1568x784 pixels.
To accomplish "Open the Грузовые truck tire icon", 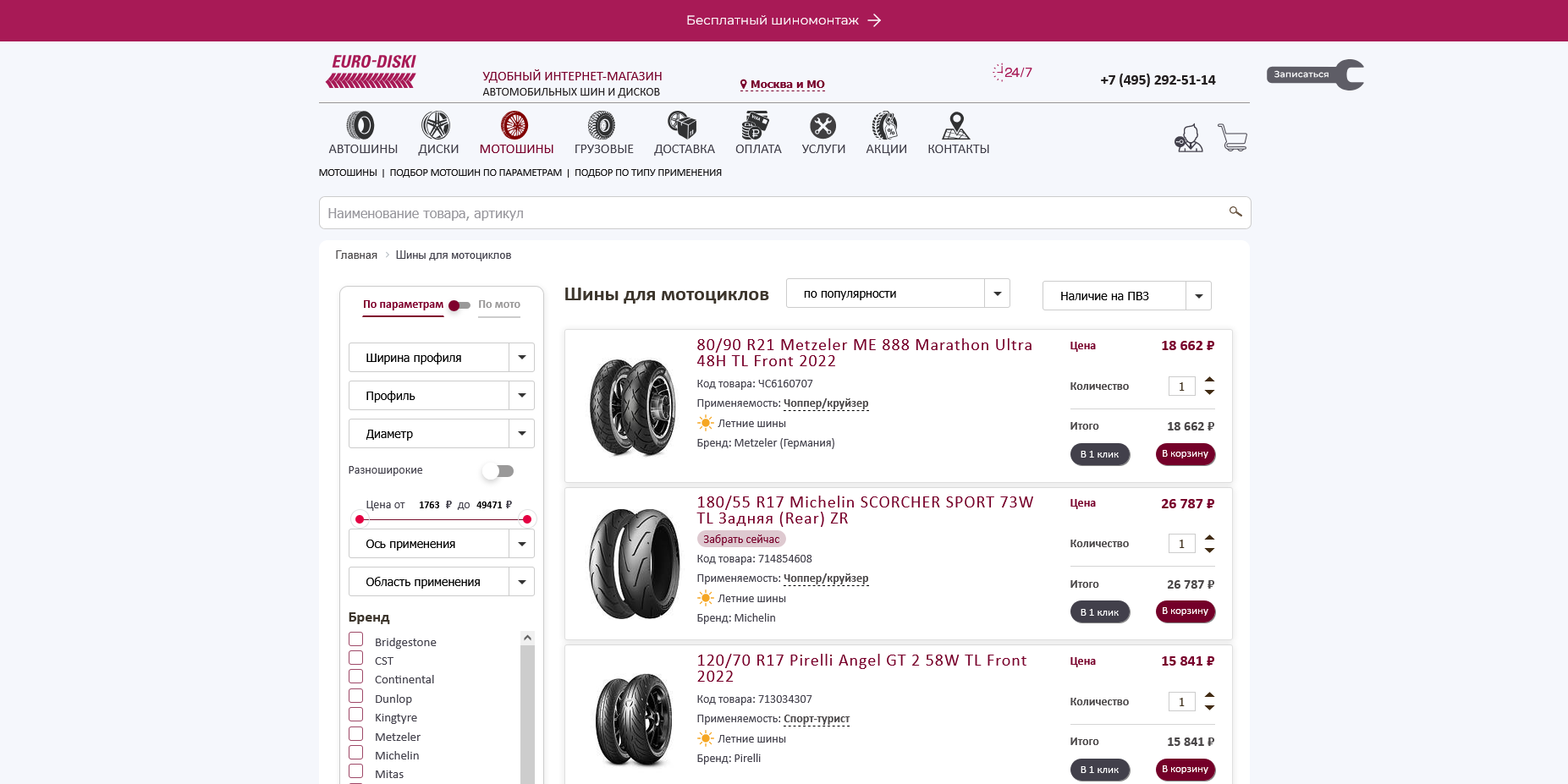I will (602, 125).
